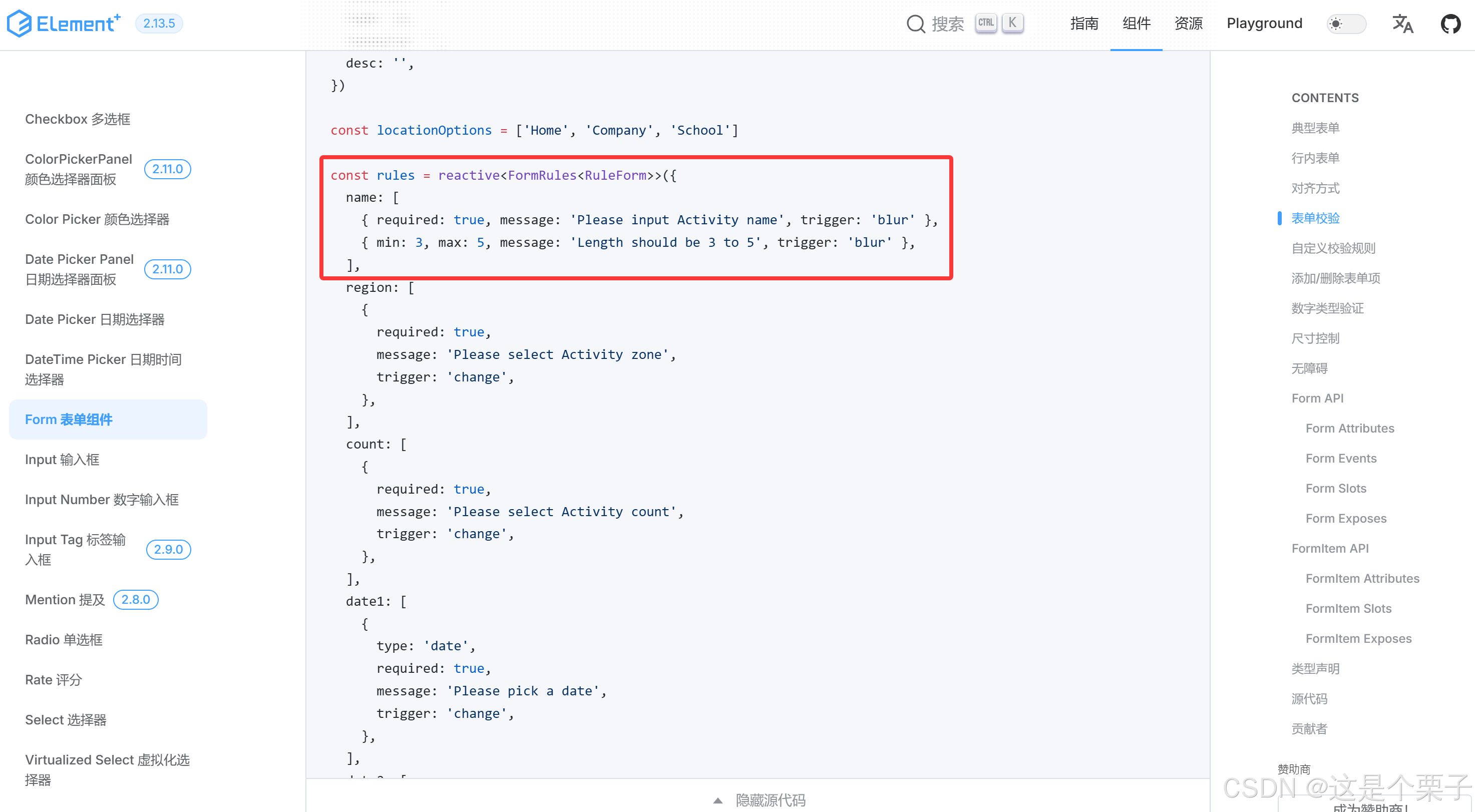Open GitHub repository icon
1475x812 pixels.
pos(1450,24)
